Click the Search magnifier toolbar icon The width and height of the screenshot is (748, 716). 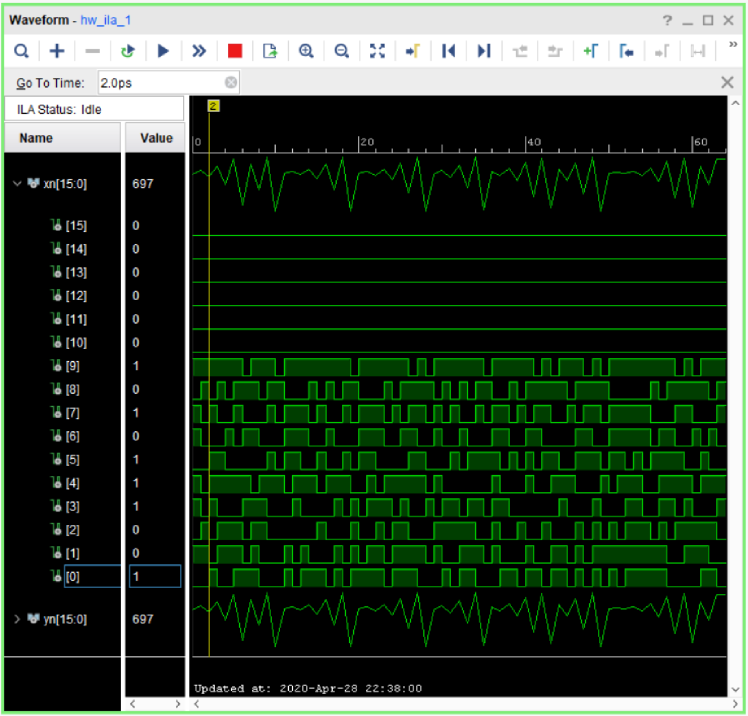point(21,51)
